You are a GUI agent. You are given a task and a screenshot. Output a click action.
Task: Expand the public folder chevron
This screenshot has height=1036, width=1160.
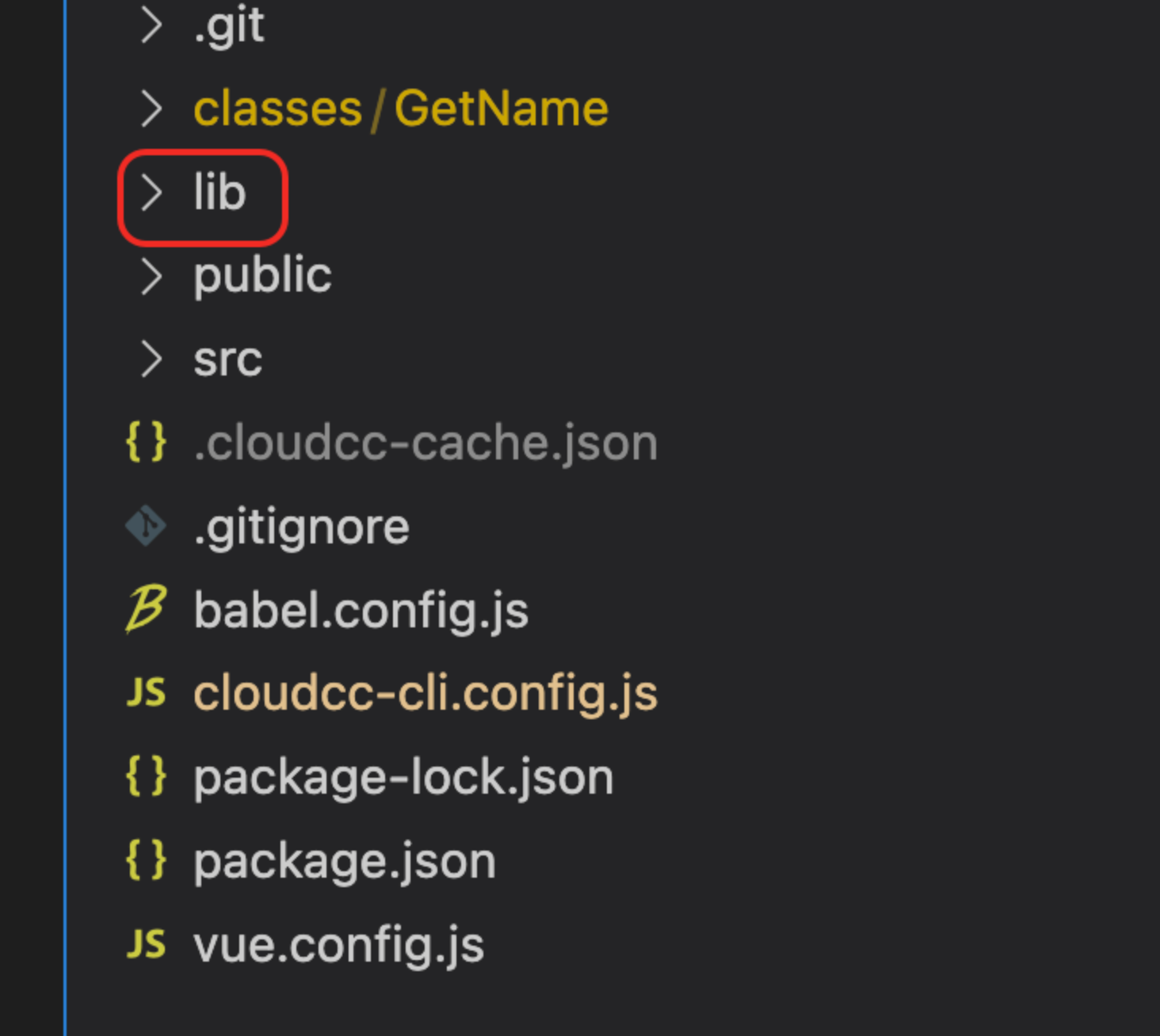point(150,276)
